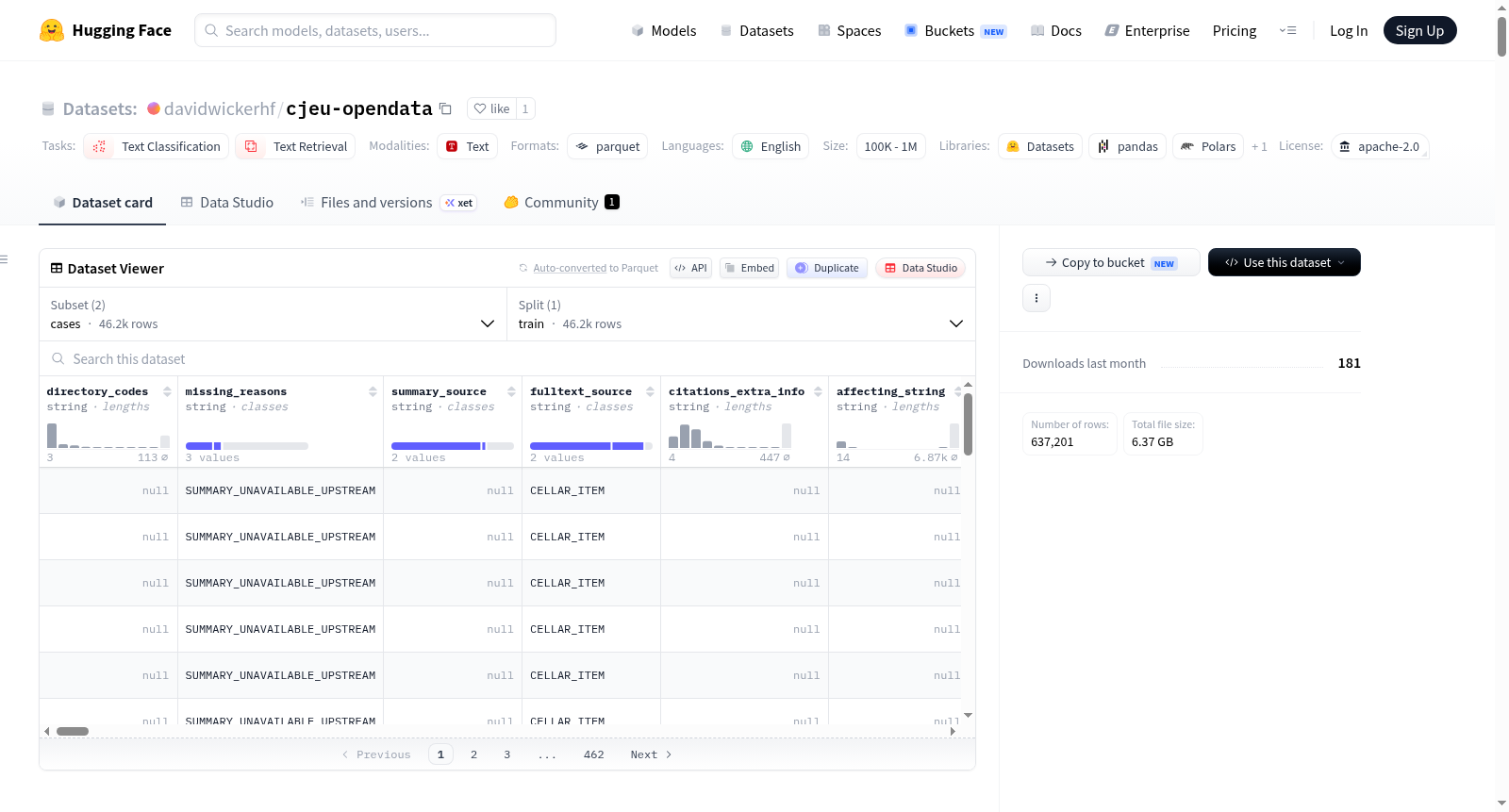Select the parquet format tag
Screen dimensions: 1509x812
[x=607, y=146]
